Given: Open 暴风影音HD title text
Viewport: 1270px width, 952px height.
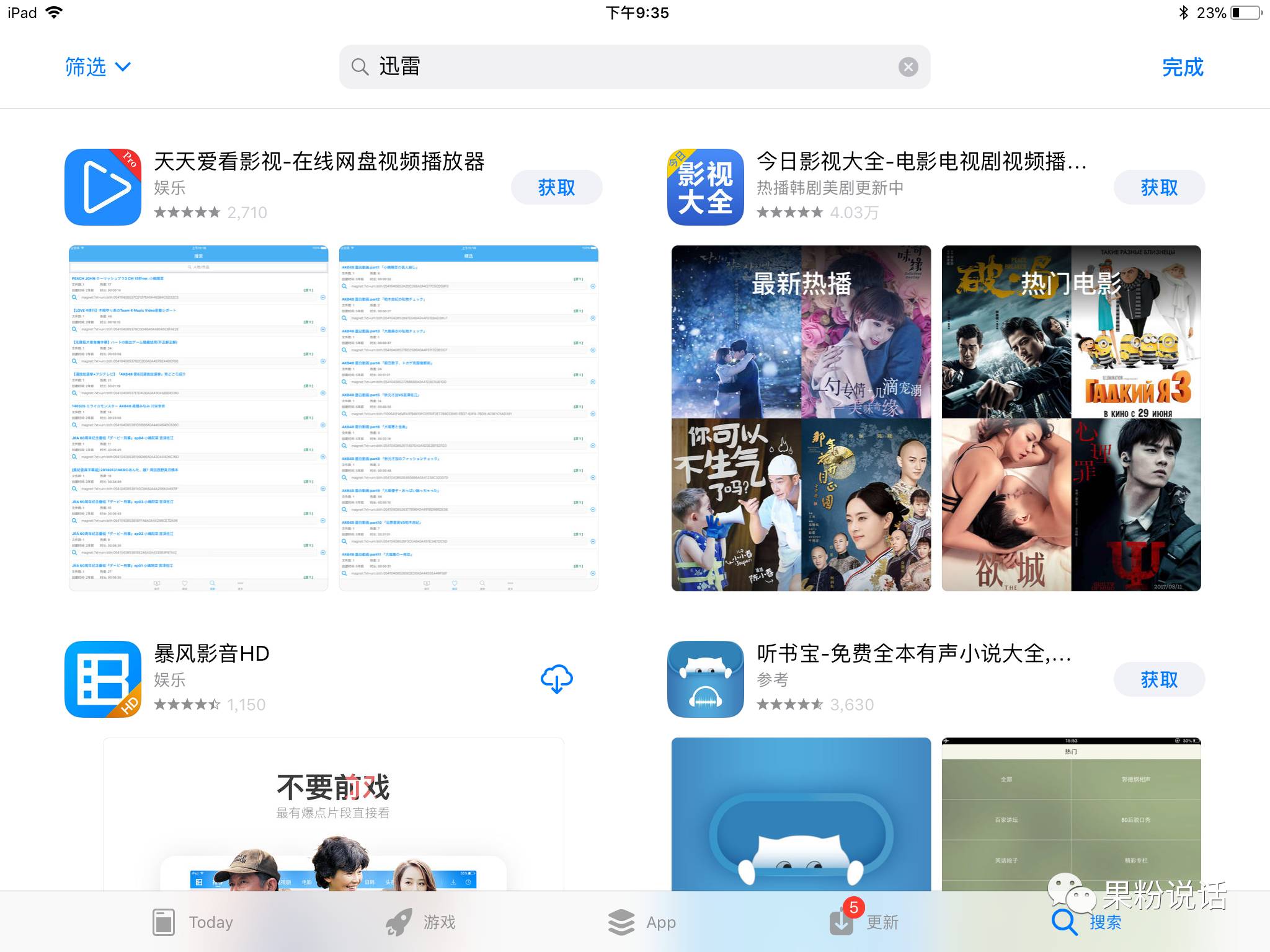Looking at the screenshot, I should [x=211, y=653].
